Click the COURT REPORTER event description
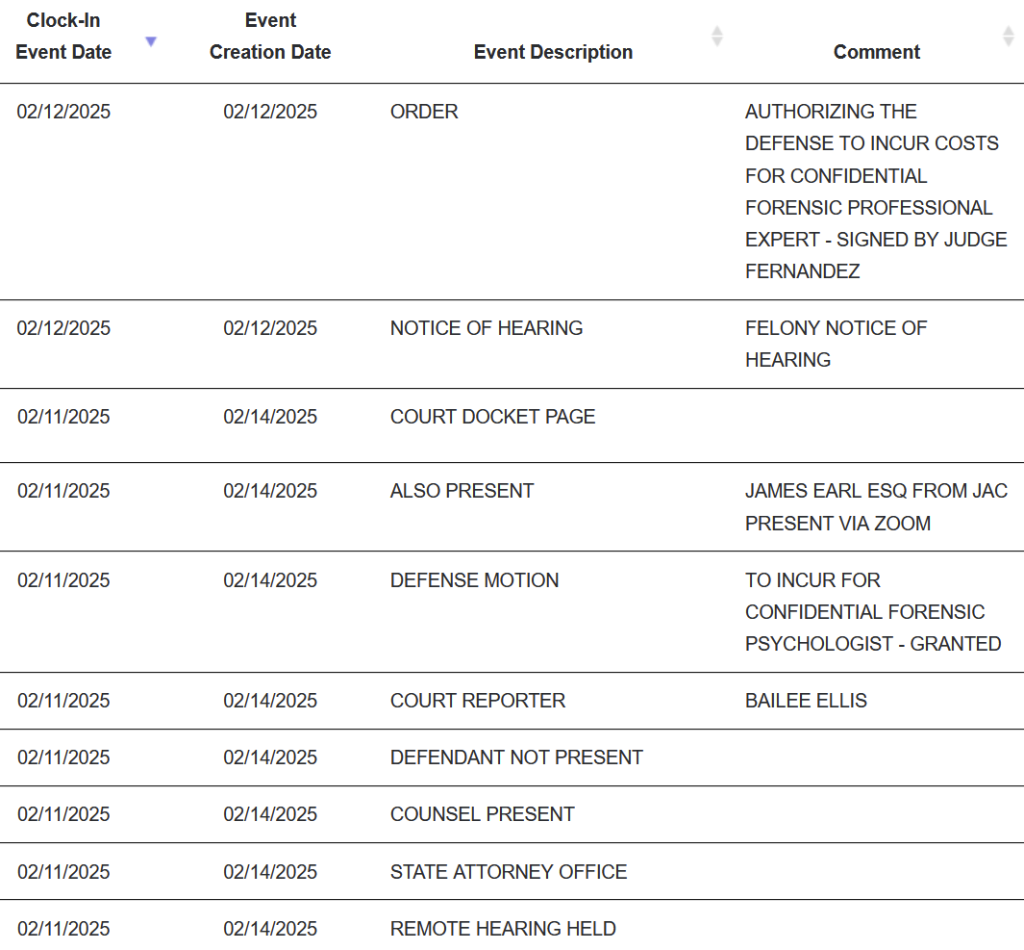Screen dimensions: 1024x950 point(478,701)
